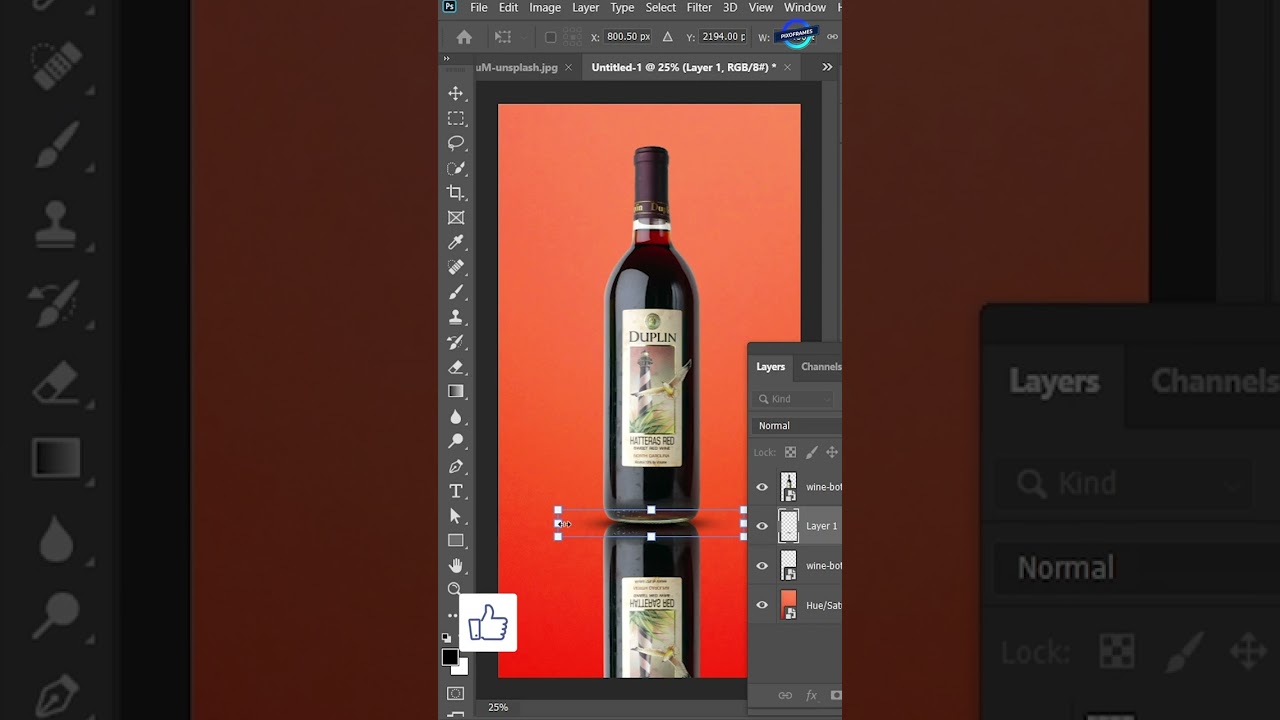Click the link layers icon
The height and width of the screenshot is (720, 1280).
click(x=785, y=695)
